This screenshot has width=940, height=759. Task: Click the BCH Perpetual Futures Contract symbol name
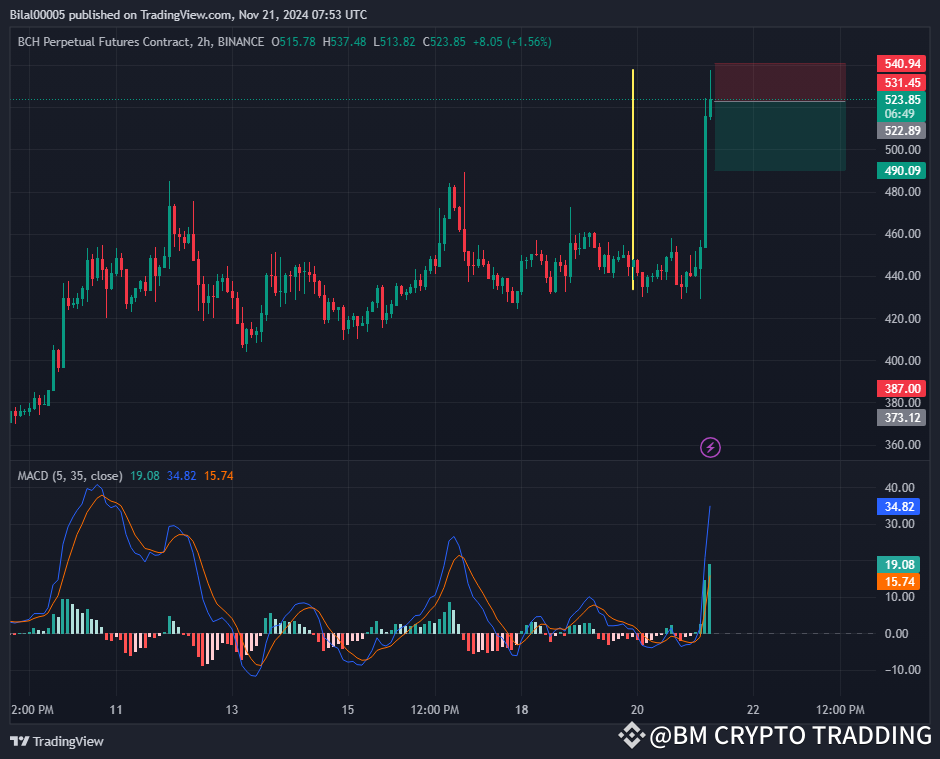(x=105, y=43)
